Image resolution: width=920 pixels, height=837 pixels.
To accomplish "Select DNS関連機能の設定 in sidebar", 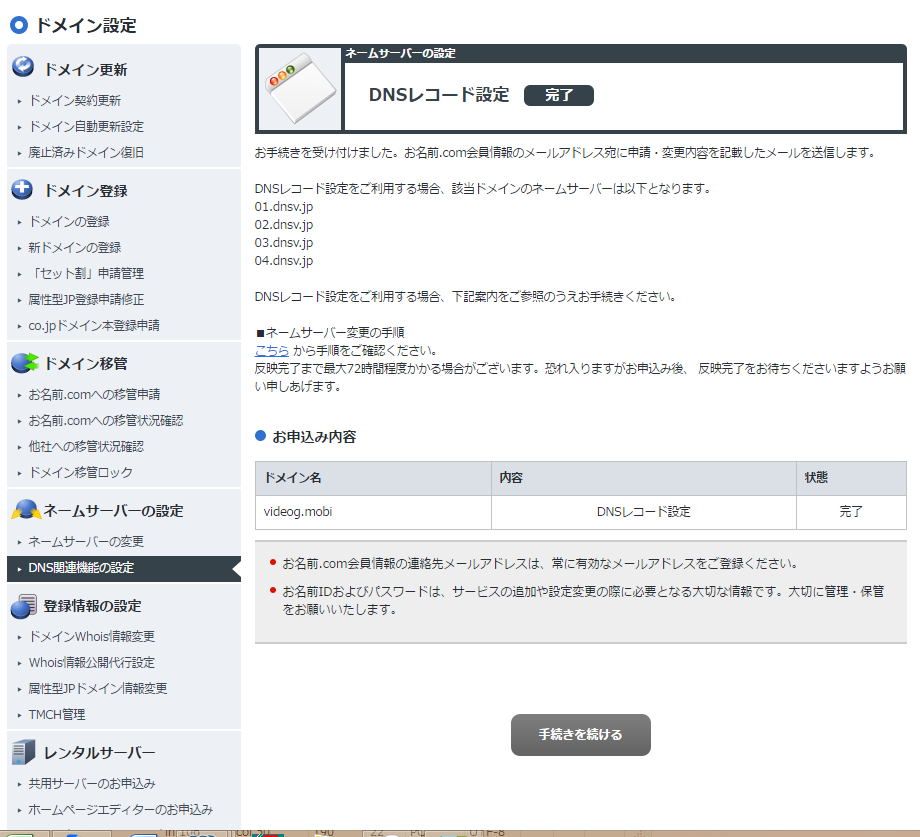I will tap(81, 568).
